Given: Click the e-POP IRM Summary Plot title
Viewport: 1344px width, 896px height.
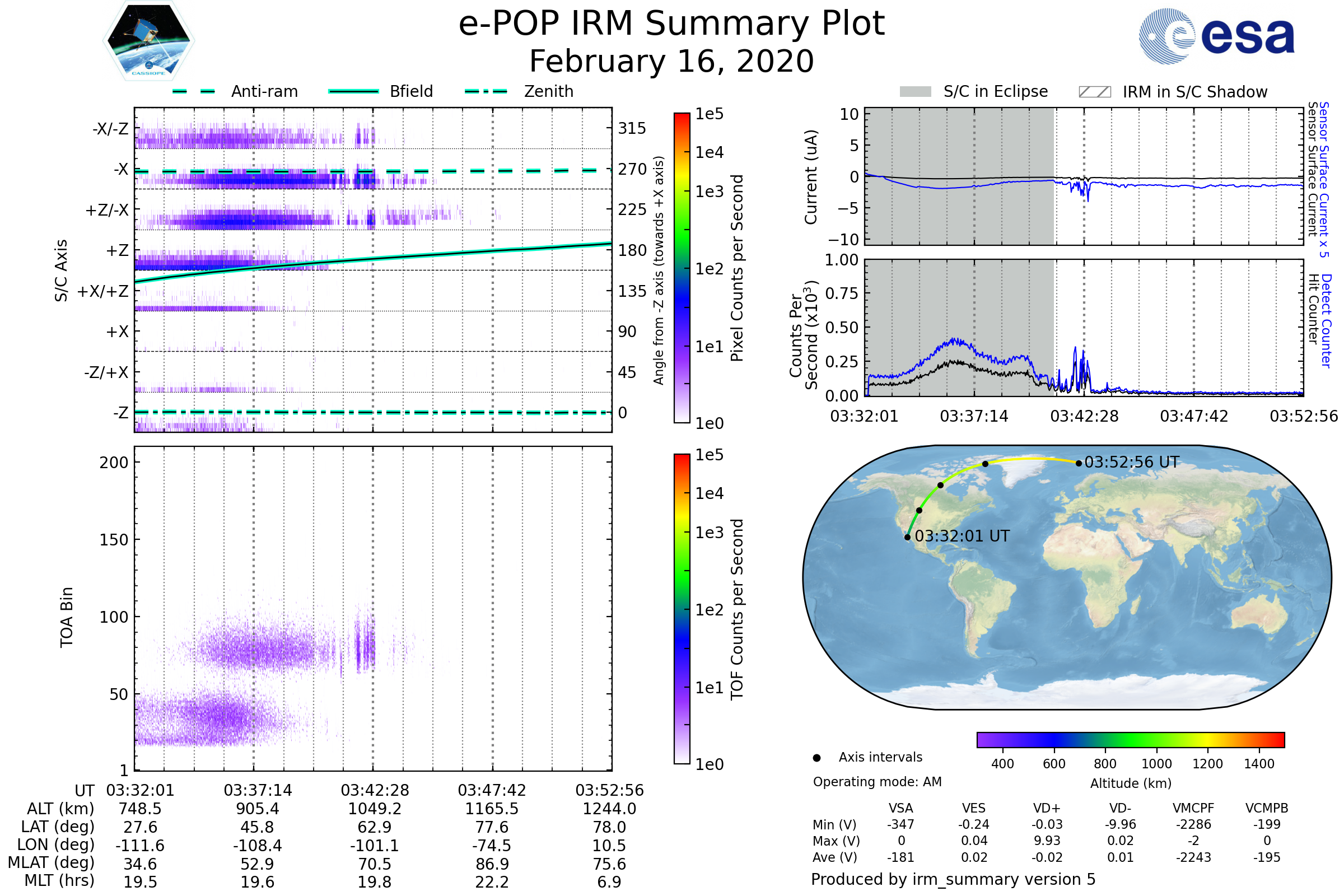Looking at the screenshot, I should tap(671, 24).
